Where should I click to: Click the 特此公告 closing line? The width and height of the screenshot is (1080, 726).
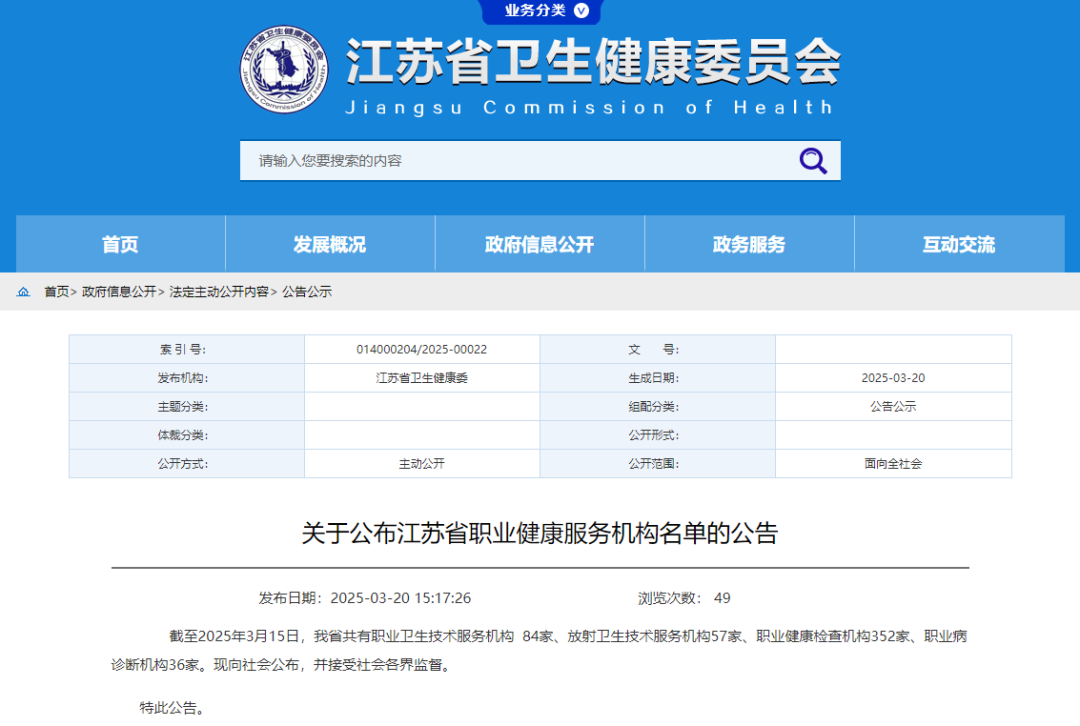click(x=172, y=707)
